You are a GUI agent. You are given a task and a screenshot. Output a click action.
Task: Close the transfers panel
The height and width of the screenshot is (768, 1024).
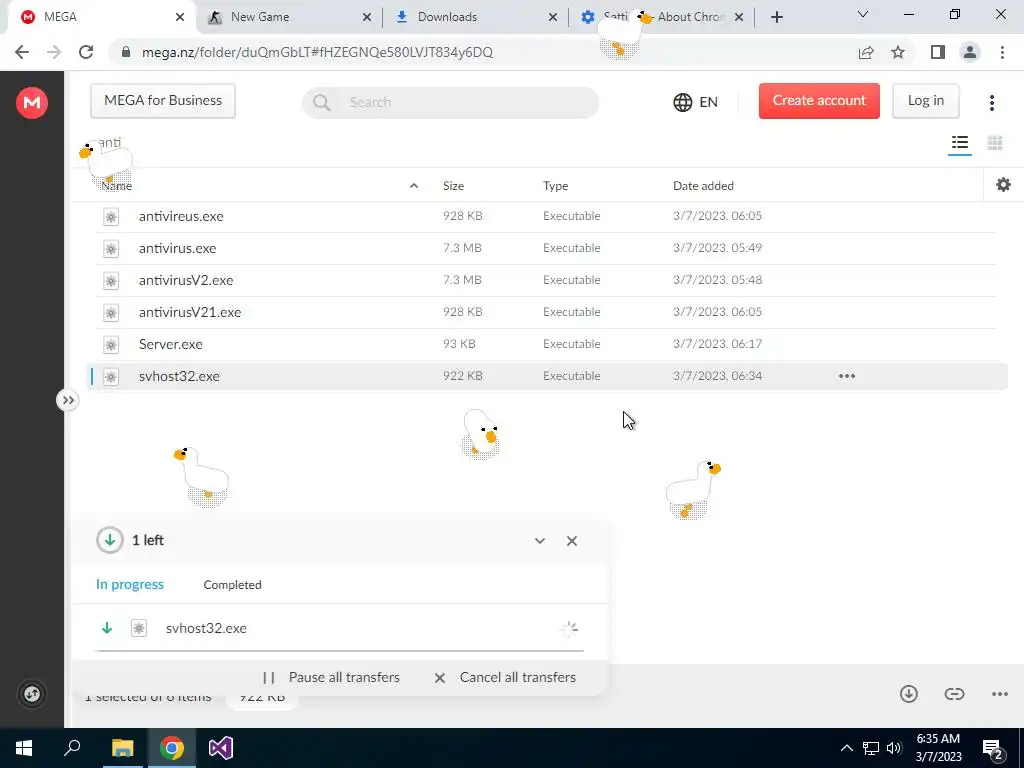click(571, 541)
